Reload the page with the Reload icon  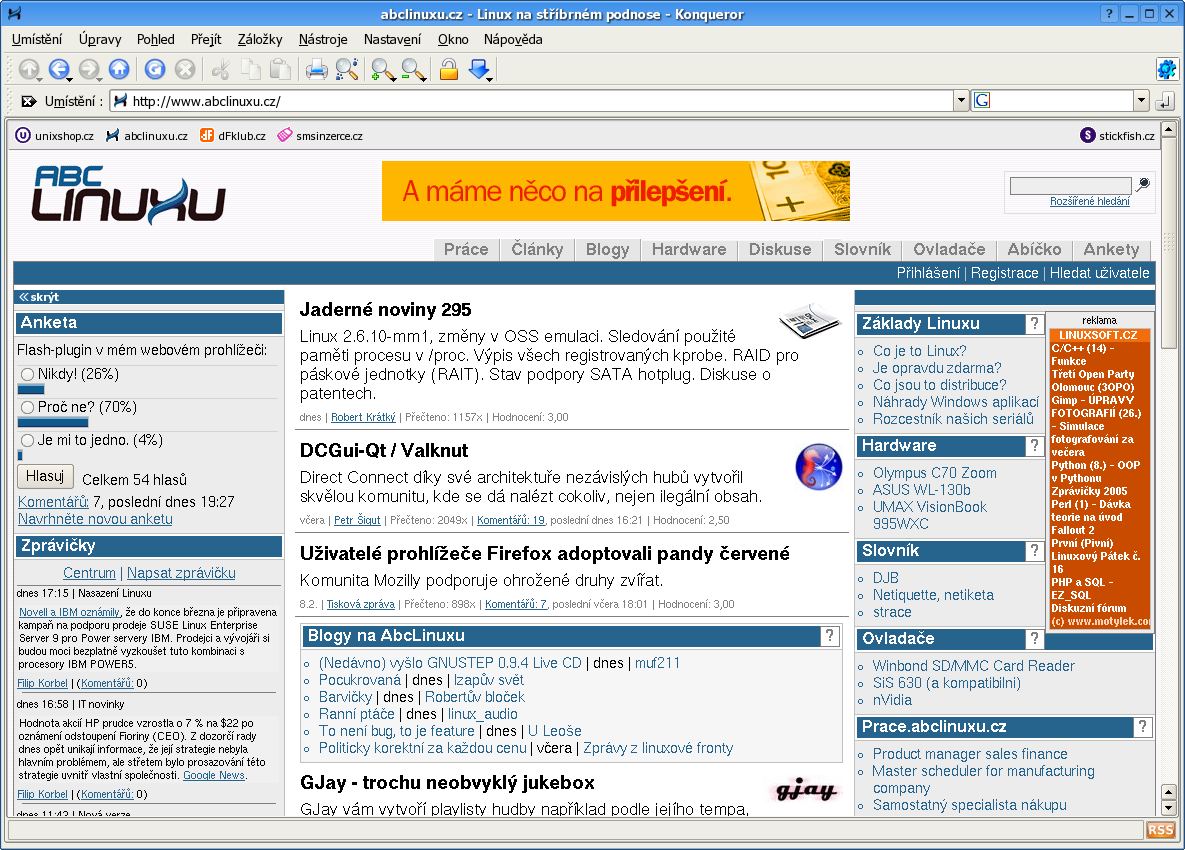click(155, 70)
